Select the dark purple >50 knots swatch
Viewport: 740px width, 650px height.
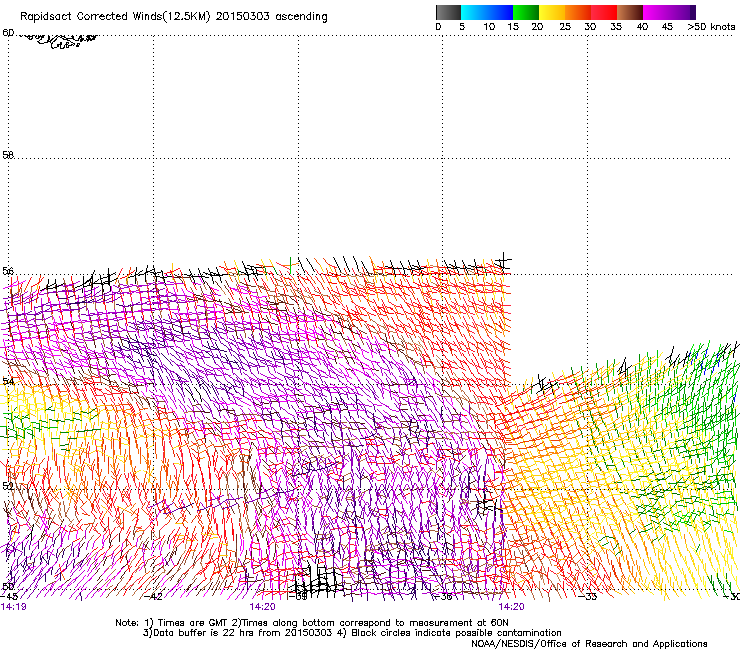[692, 12]
